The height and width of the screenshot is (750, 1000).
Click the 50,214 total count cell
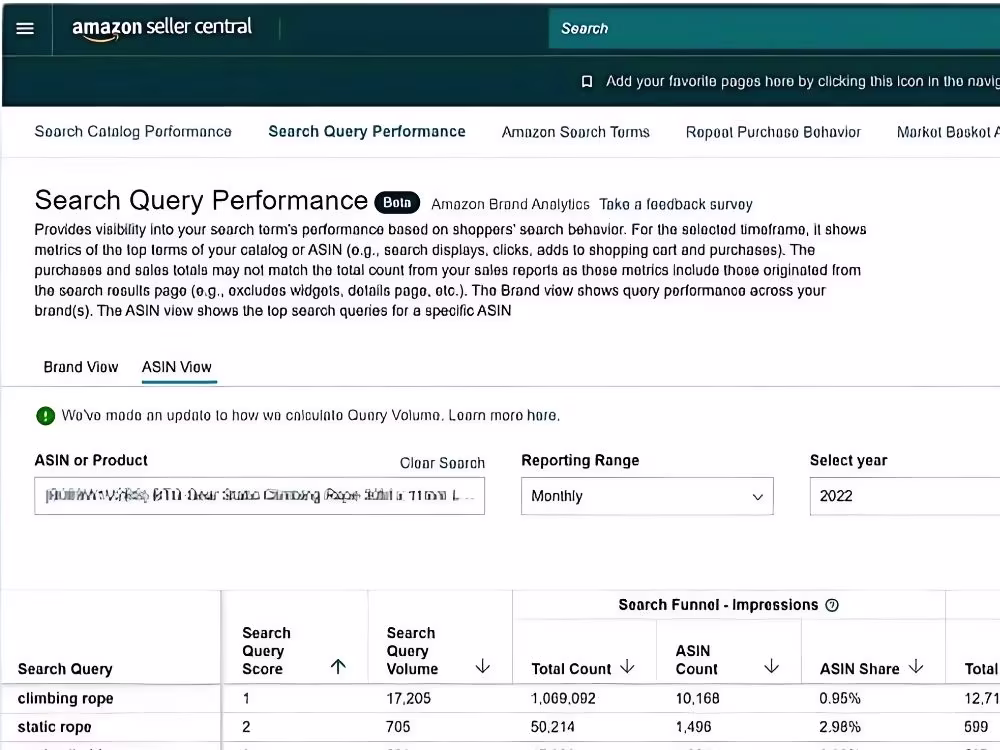[x=552, y=727]
